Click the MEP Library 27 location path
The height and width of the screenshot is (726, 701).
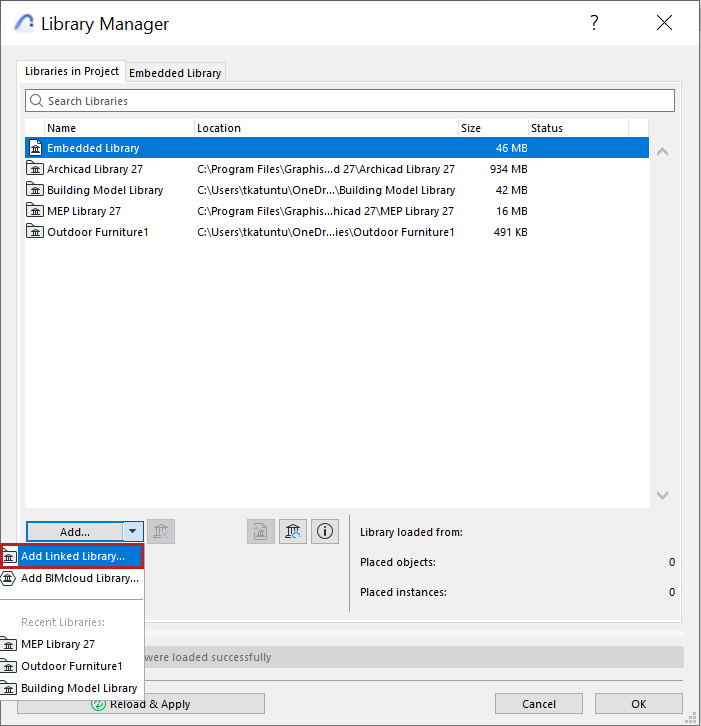point(325,211)
